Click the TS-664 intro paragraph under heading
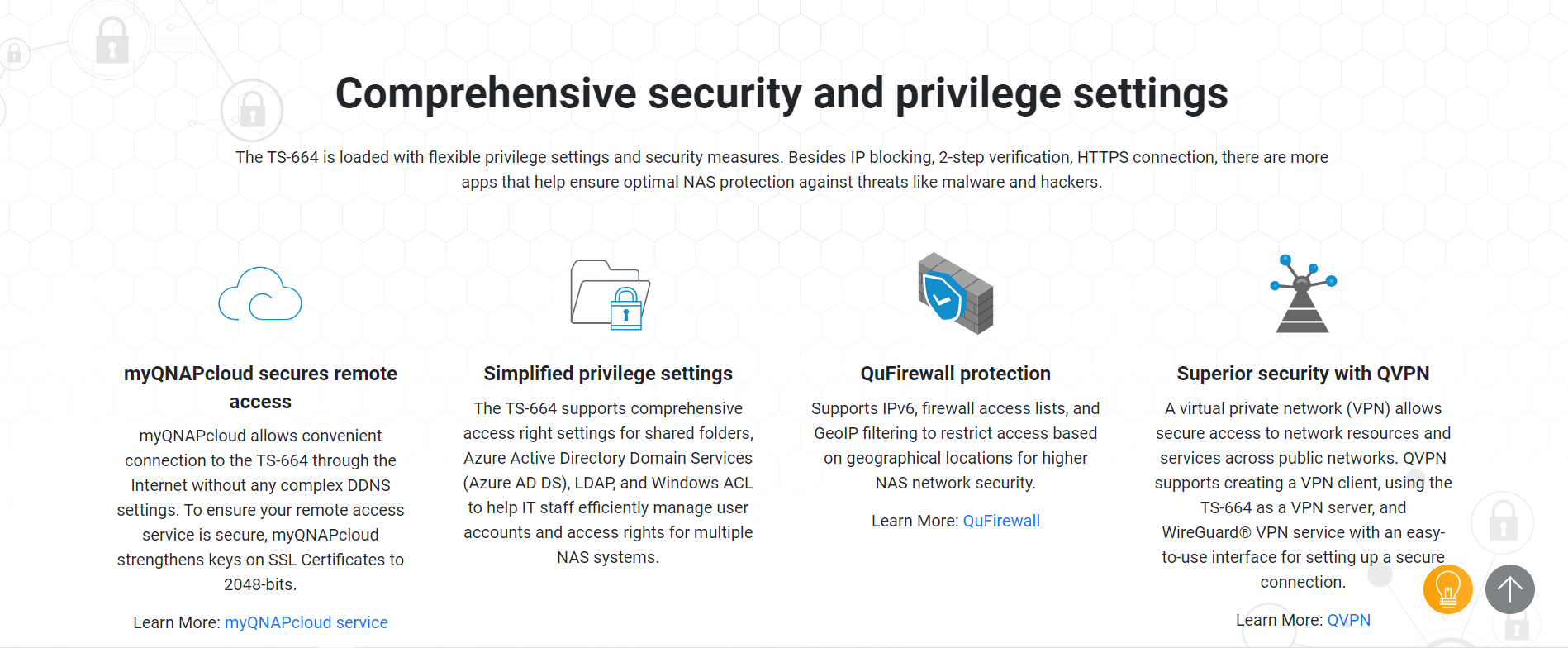Screen dimensions: 1568x648 782,169
